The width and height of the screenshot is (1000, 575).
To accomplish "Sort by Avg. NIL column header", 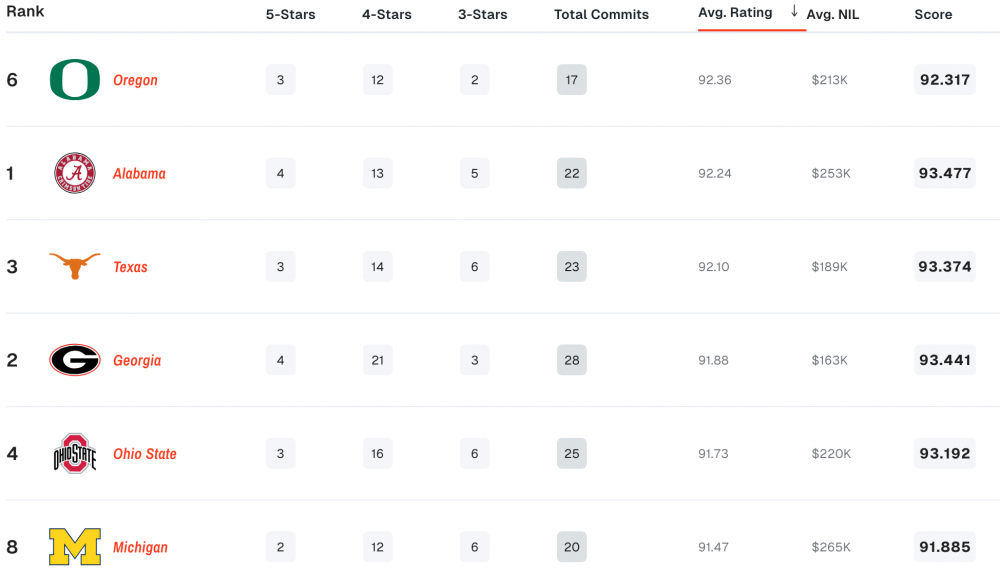I will click(x=833, y=15).
